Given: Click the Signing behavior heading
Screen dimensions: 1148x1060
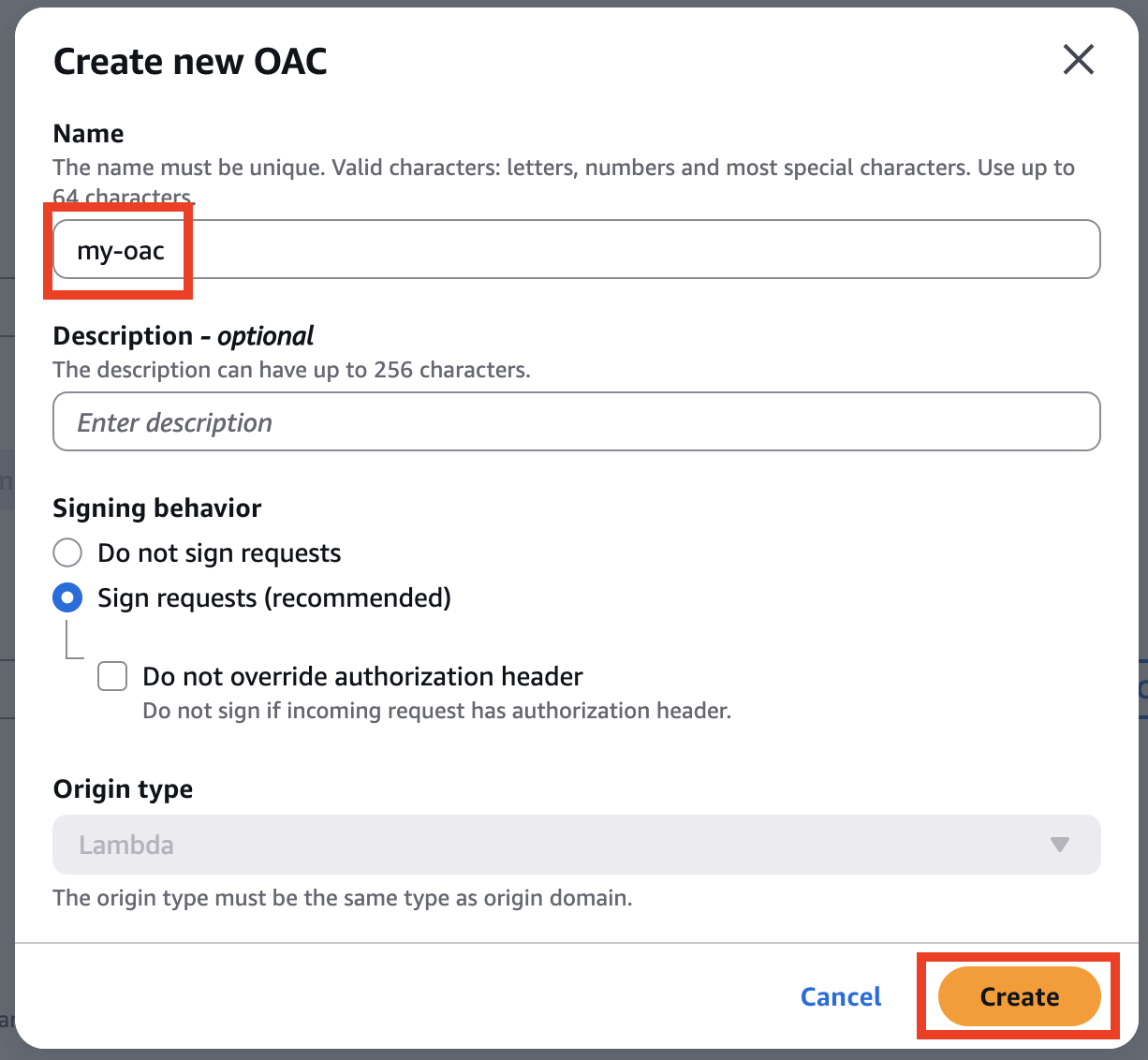Looking at the screenshot, I should (157, 508).
